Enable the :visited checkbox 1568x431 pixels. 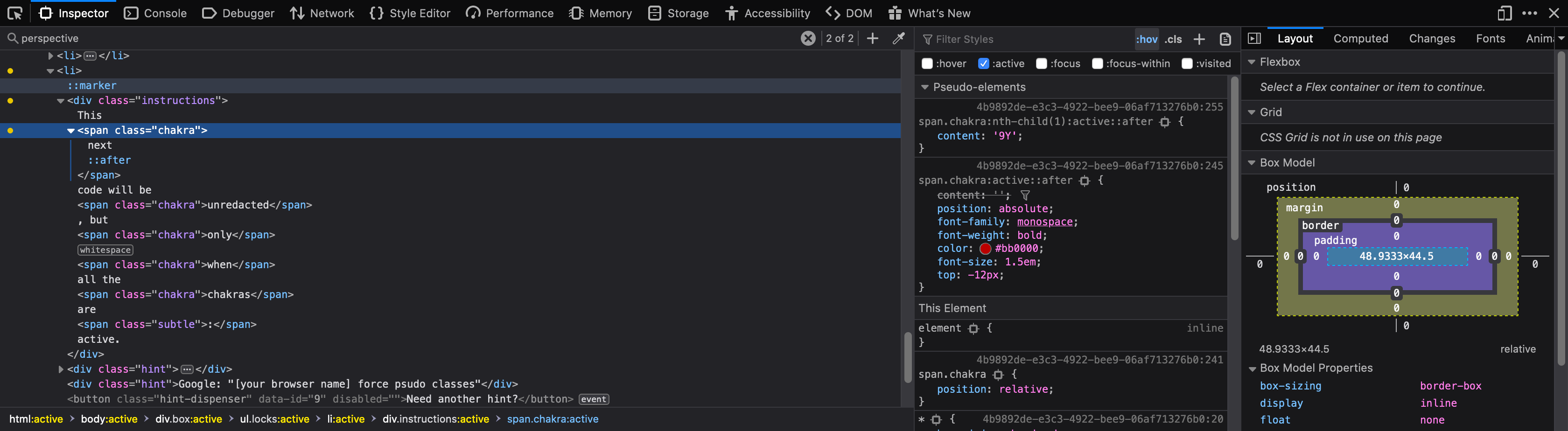coord(1187,63)
